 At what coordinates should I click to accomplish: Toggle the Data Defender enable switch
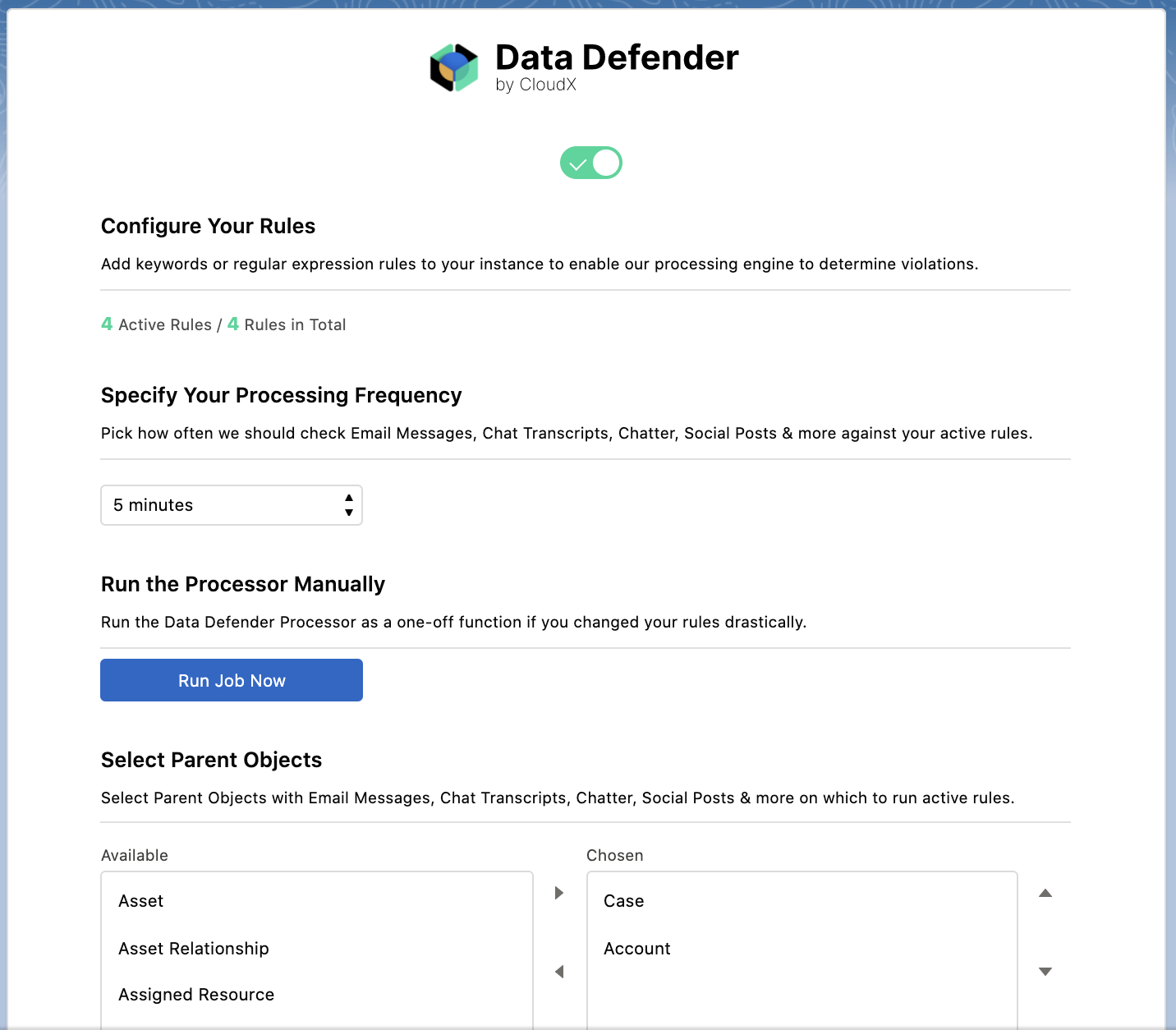[x=590, y=163]
